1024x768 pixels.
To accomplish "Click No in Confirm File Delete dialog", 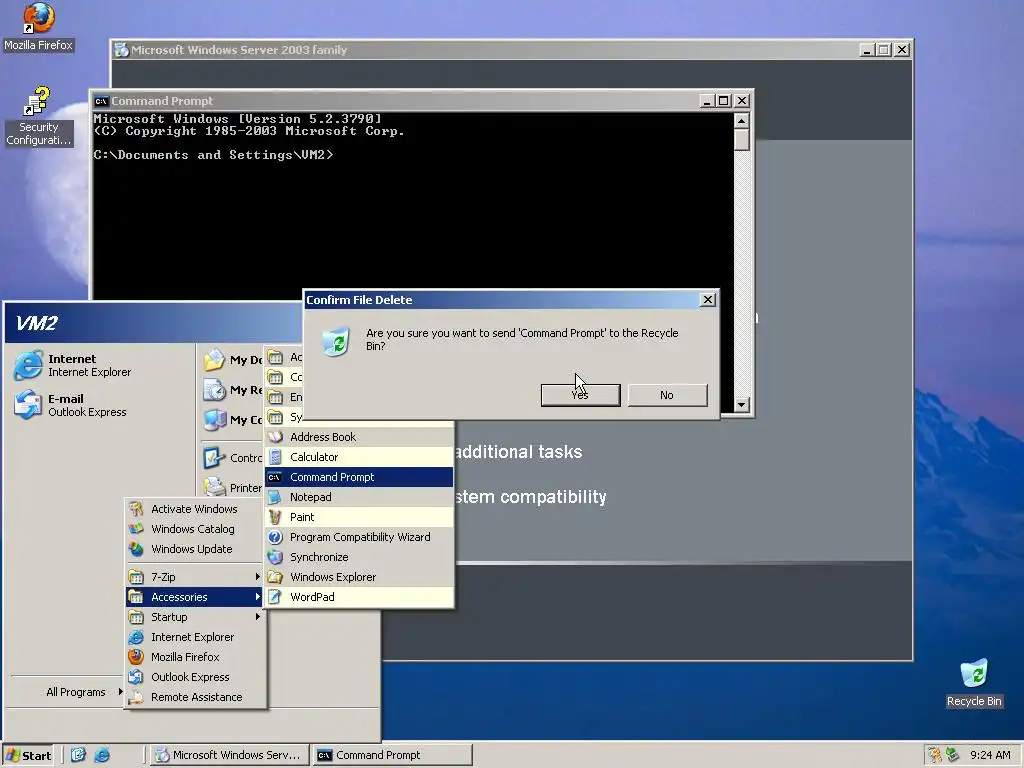I will (667, 395).
